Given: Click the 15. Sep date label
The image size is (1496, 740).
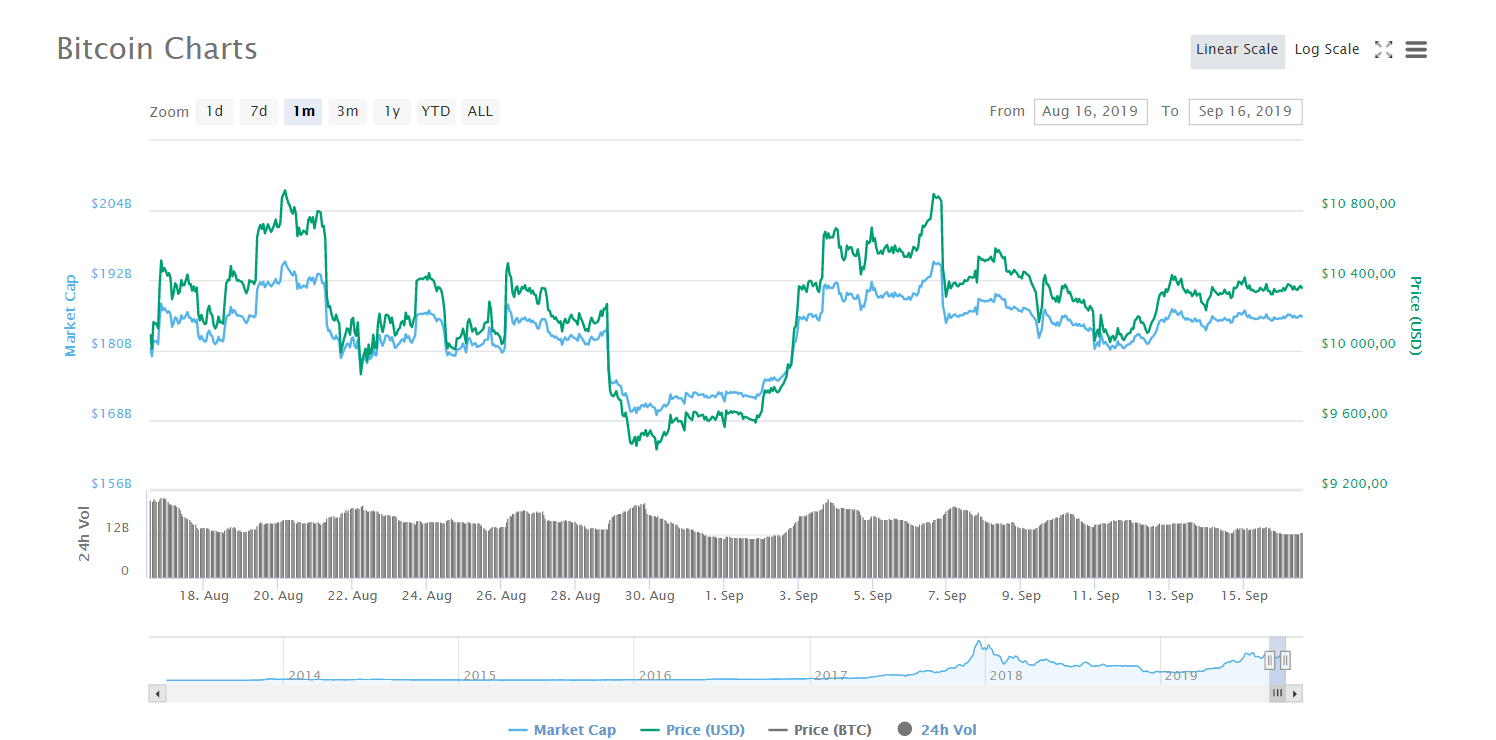Looking at the screenshot, I should pyautogui.click(x=1243, y=596).
